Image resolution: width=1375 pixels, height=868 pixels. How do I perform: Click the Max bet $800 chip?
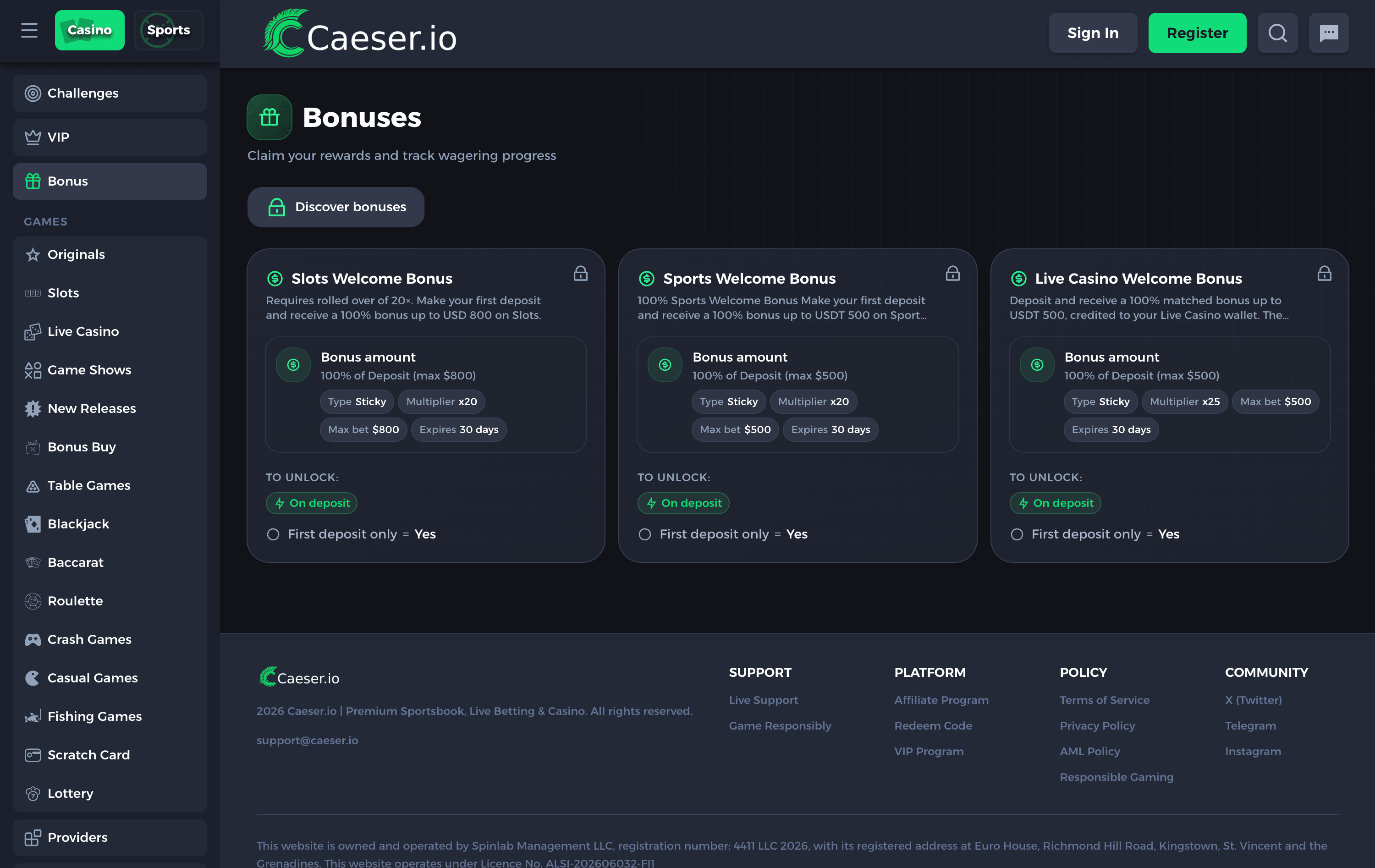[363, 430]
